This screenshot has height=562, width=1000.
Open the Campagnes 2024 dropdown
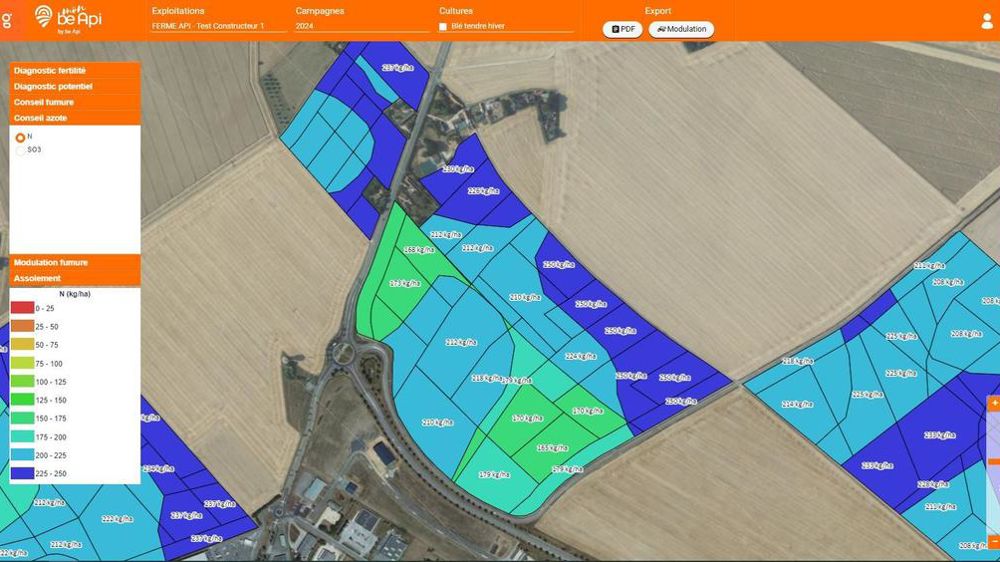pyautogui.click(x=362, y=26)
